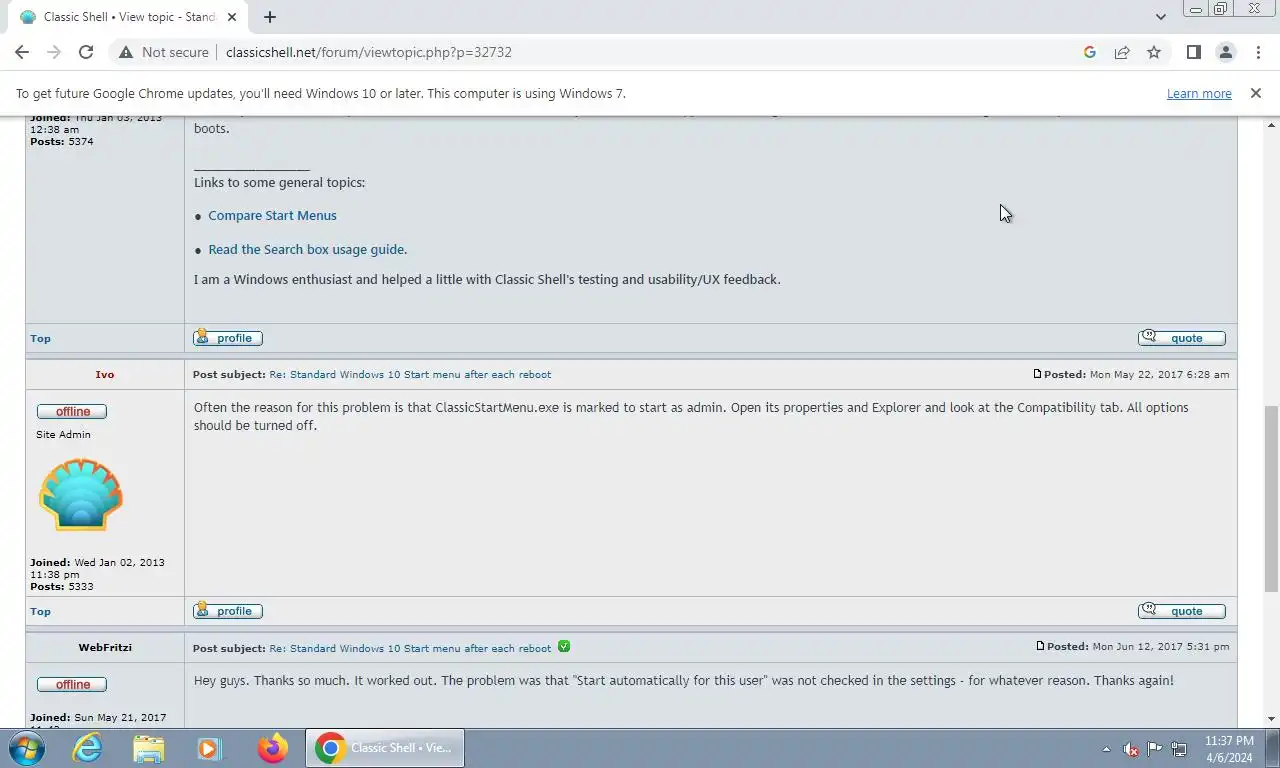Click the green checkmark icon in WebFritzi's post
The height and width of the screenshot is (768, 1280).
point(564,646)
